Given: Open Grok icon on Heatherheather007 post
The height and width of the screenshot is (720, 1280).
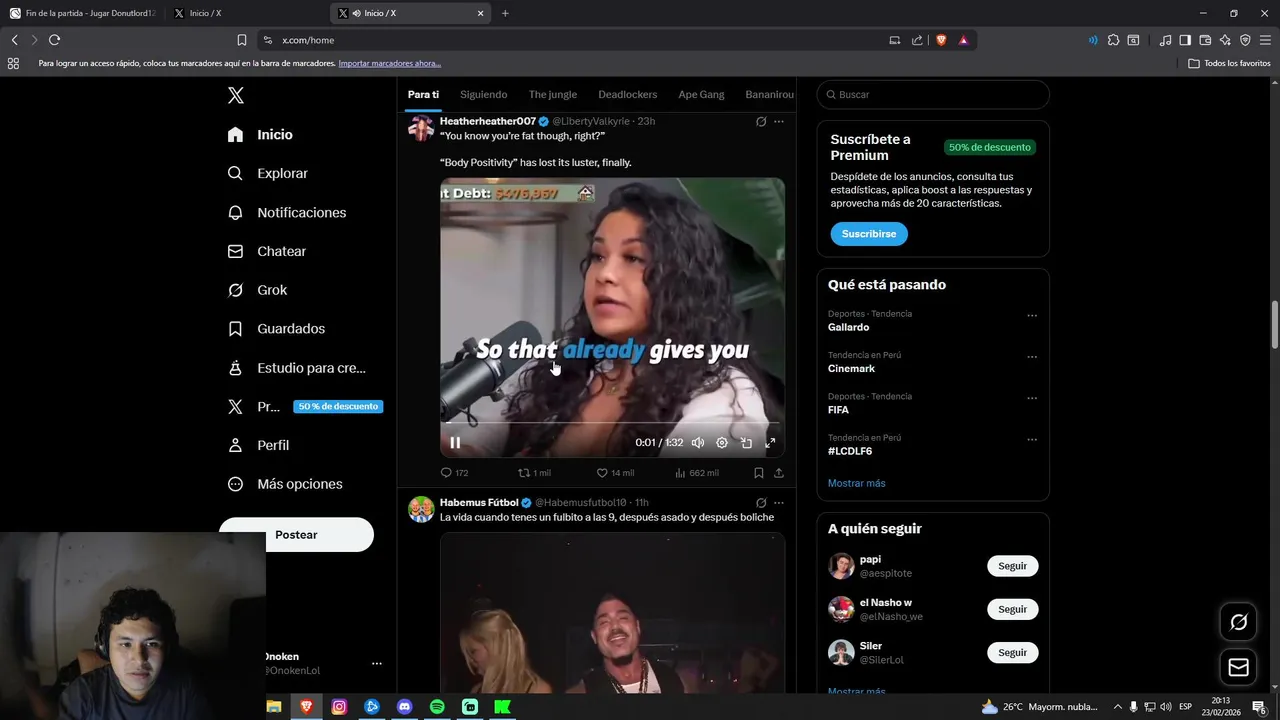Looking at the screenshot, I should (x=761, y=121).
